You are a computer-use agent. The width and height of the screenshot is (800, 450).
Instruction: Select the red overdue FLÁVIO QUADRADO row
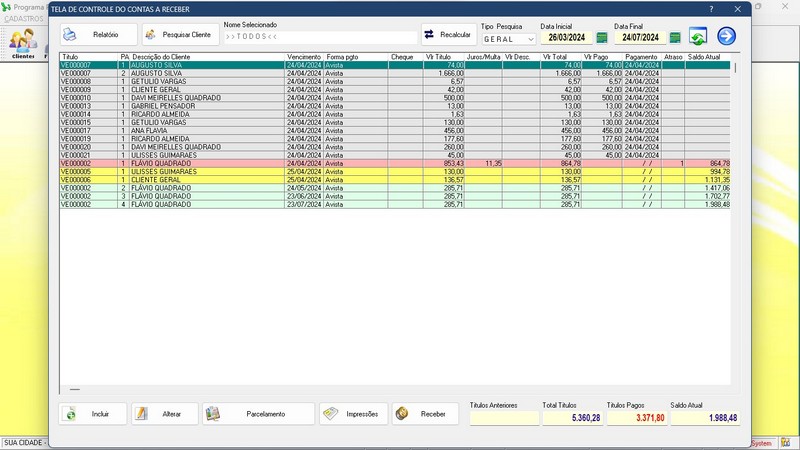point(395,163)
